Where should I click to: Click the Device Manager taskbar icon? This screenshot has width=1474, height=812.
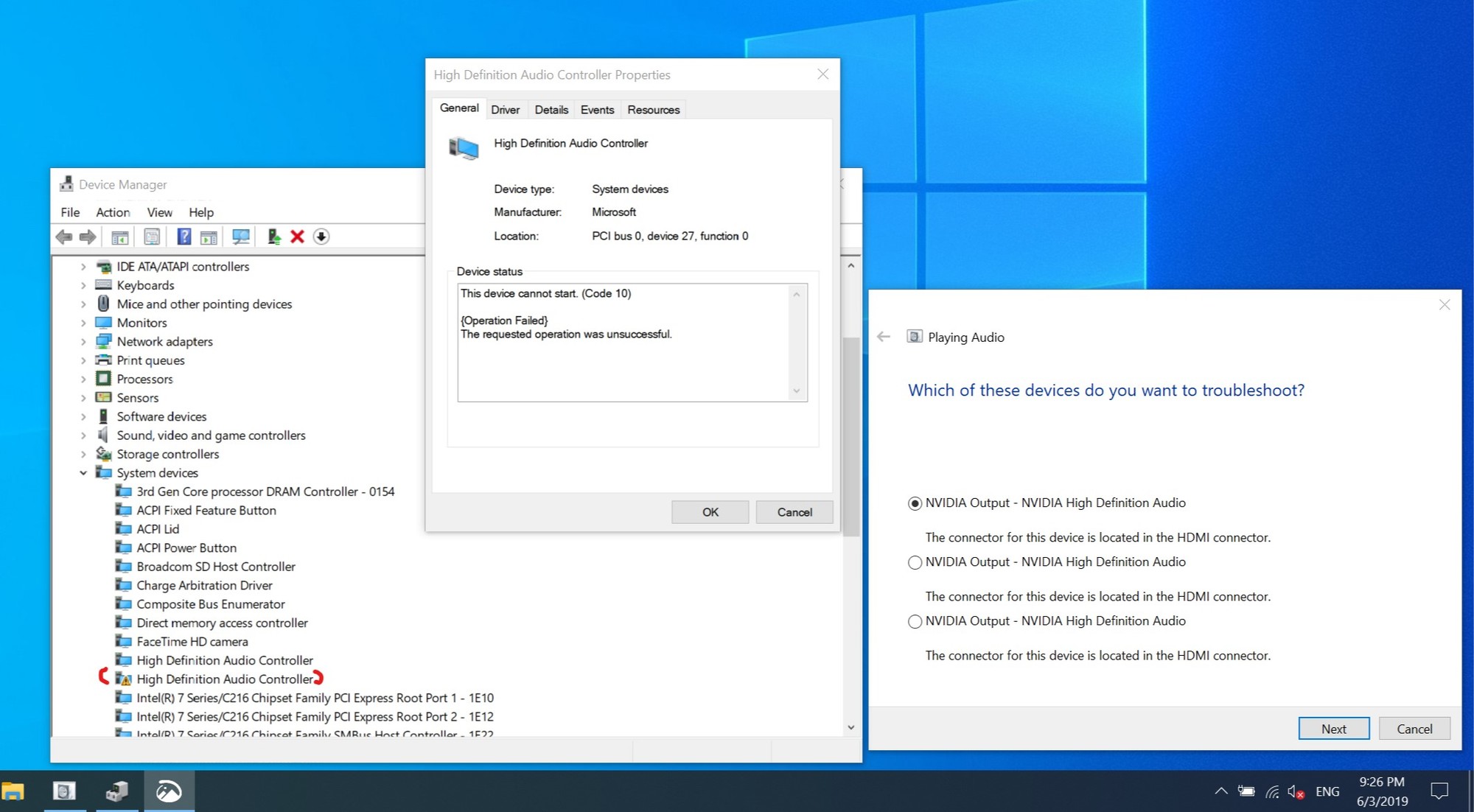pos(116,791)
